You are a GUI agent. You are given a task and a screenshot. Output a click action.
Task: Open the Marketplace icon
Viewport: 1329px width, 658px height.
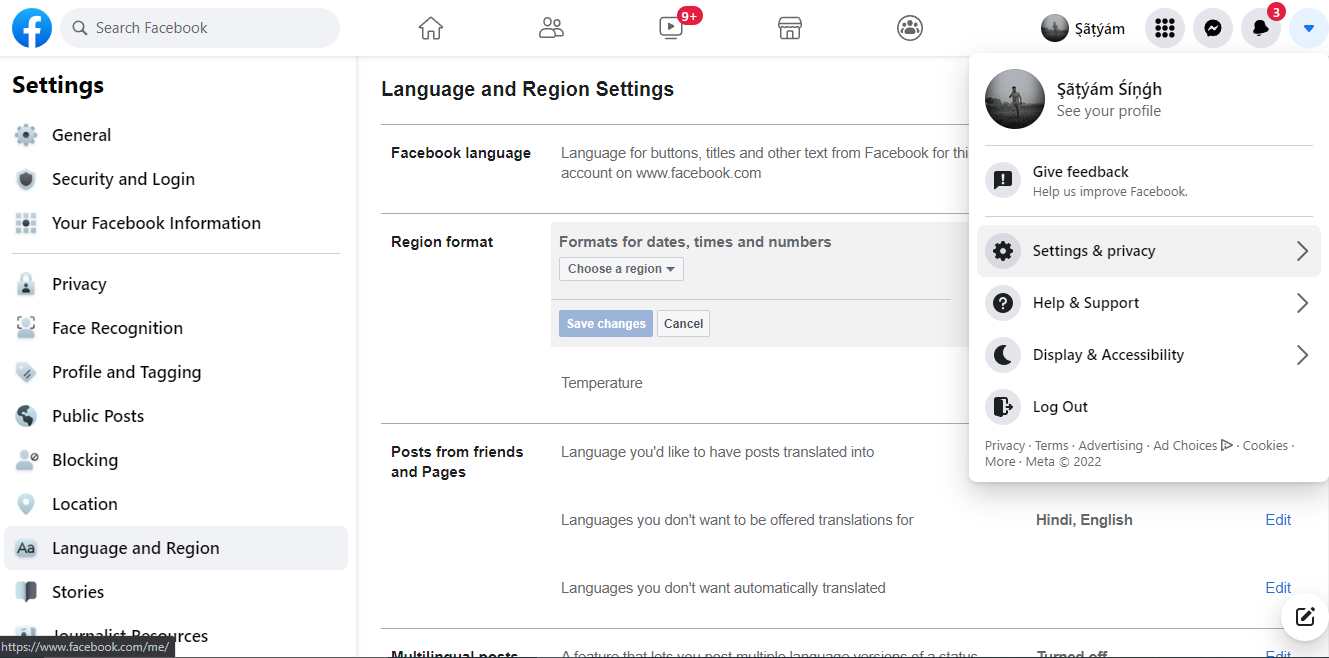[x=790, y=28]
